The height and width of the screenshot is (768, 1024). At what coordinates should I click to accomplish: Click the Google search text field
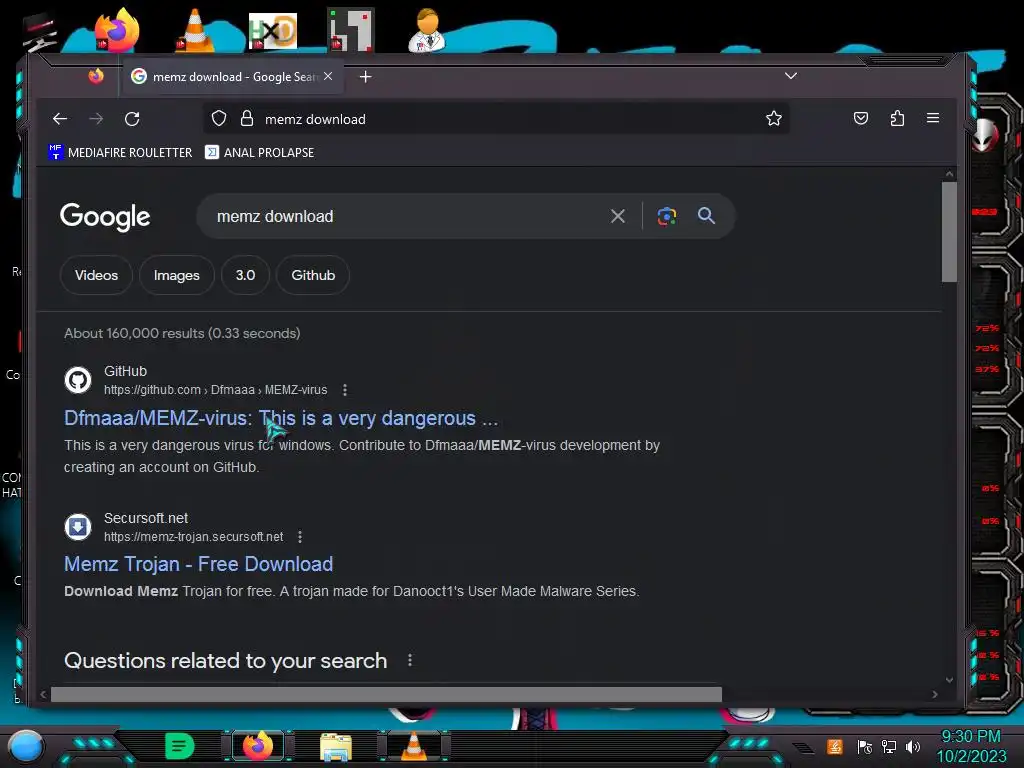pos(405,216)
